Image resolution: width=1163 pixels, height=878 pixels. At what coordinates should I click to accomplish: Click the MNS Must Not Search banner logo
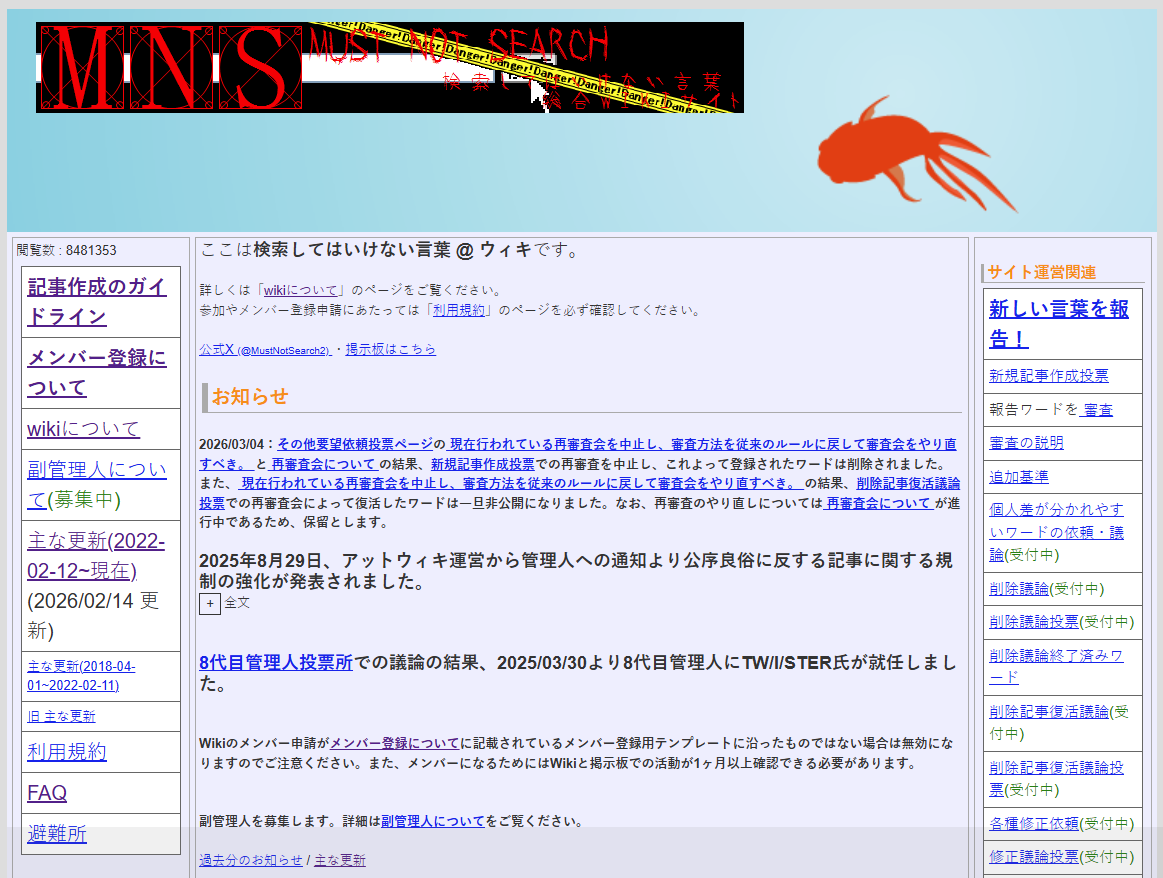pyautogui.click(x=390, y=67)
